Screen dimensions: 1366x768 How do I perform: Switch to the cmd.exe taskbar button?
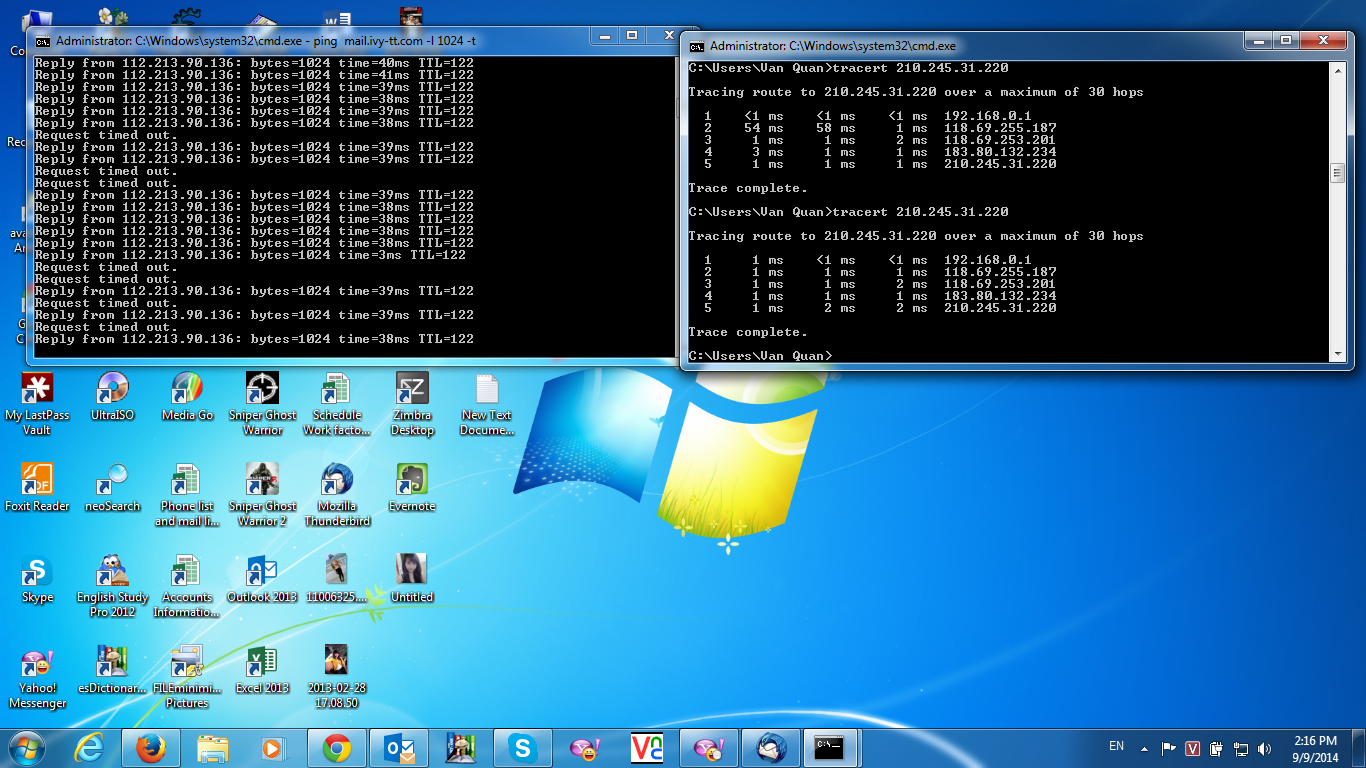832,748
